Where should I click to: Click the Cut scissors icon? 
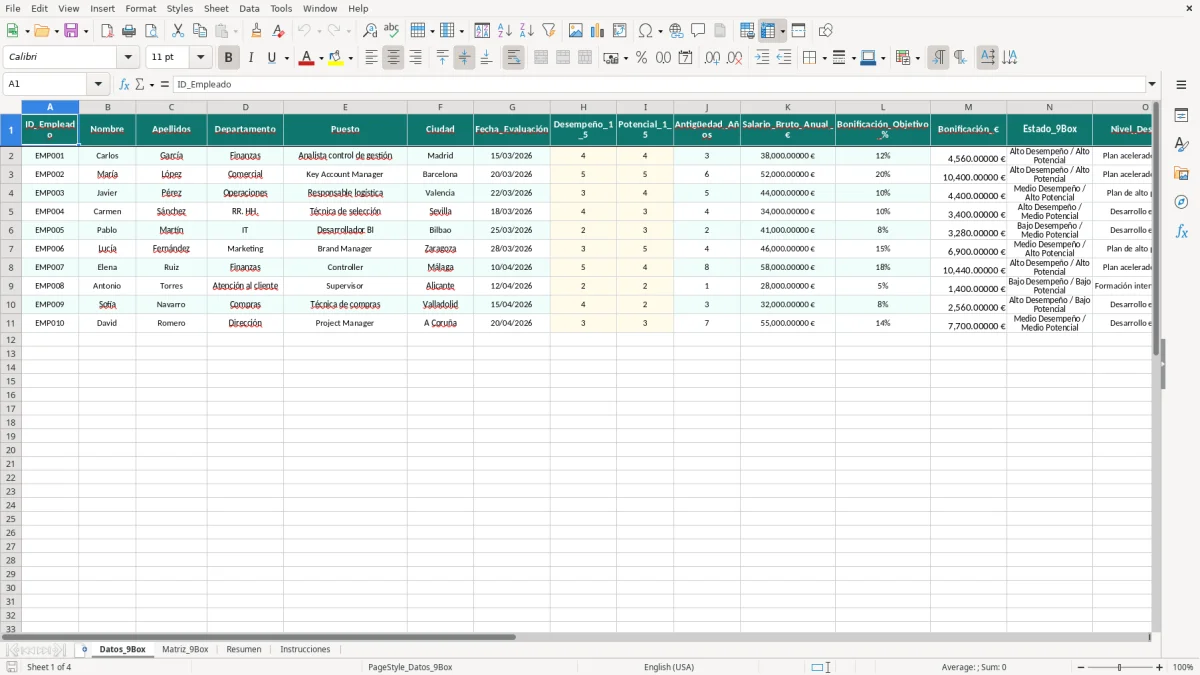coord(178,31)
